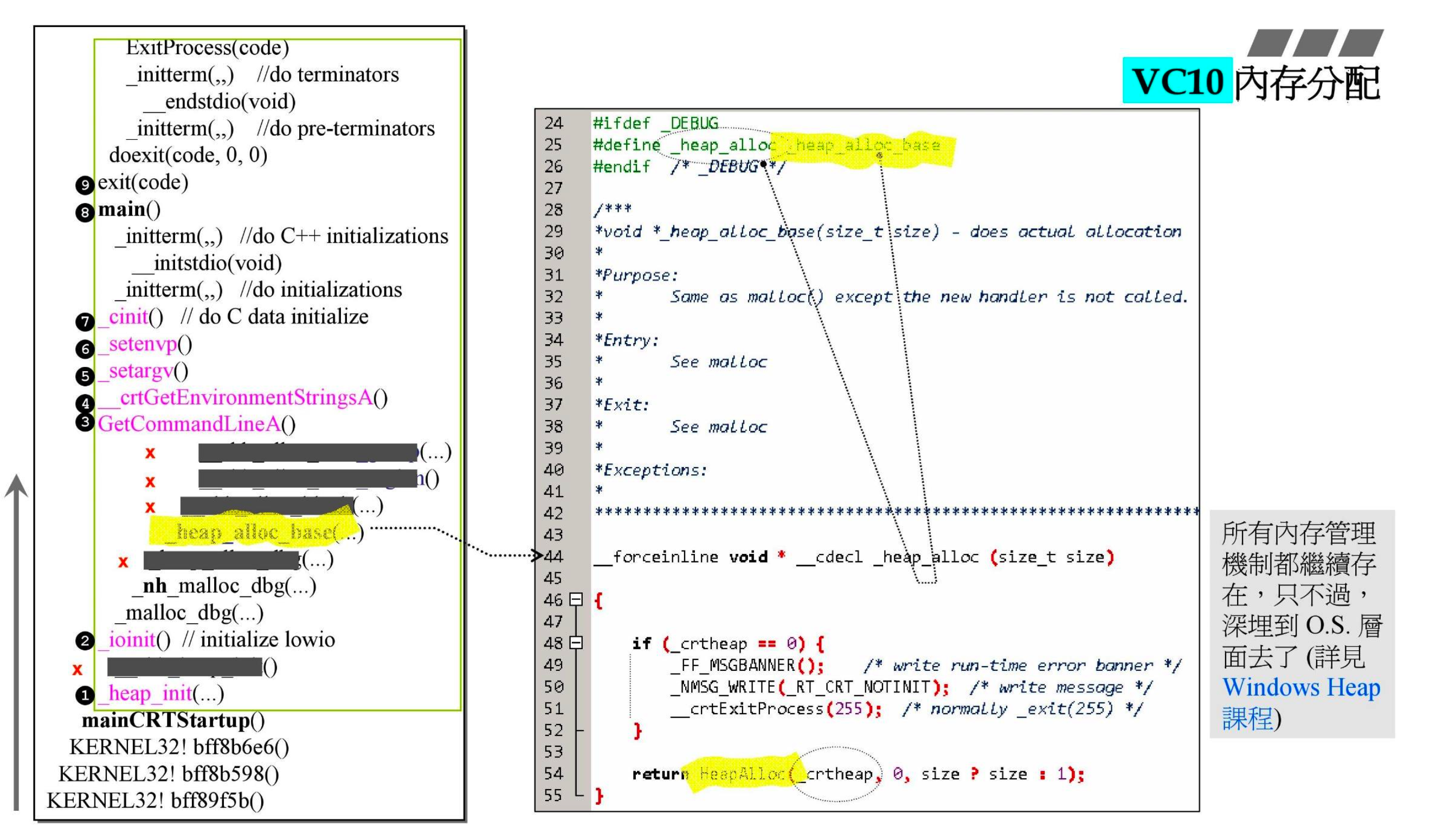Viewport: 1430px width, 840px height.
Task: Click the red x beside _nh_malloc_dbg's parent
Action: pyautogui.click(x=123, y=562)
